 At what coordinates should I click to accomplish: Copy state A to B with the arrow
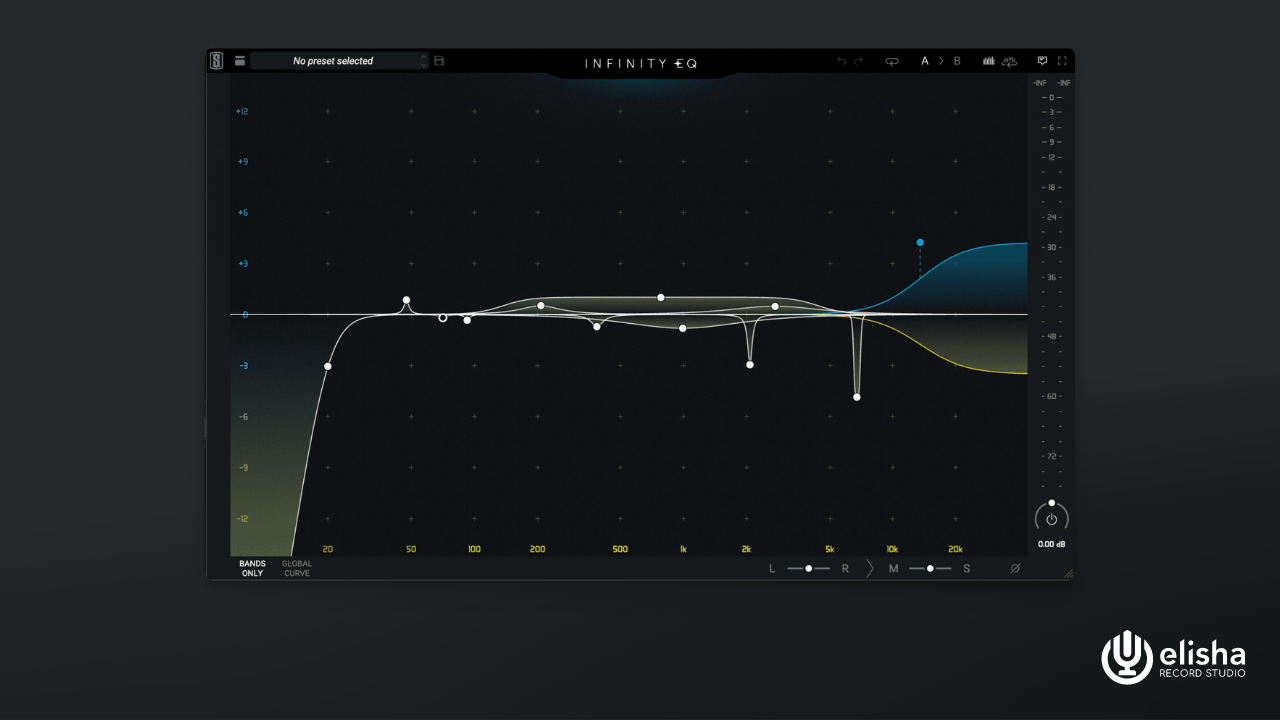pos(941,61)
